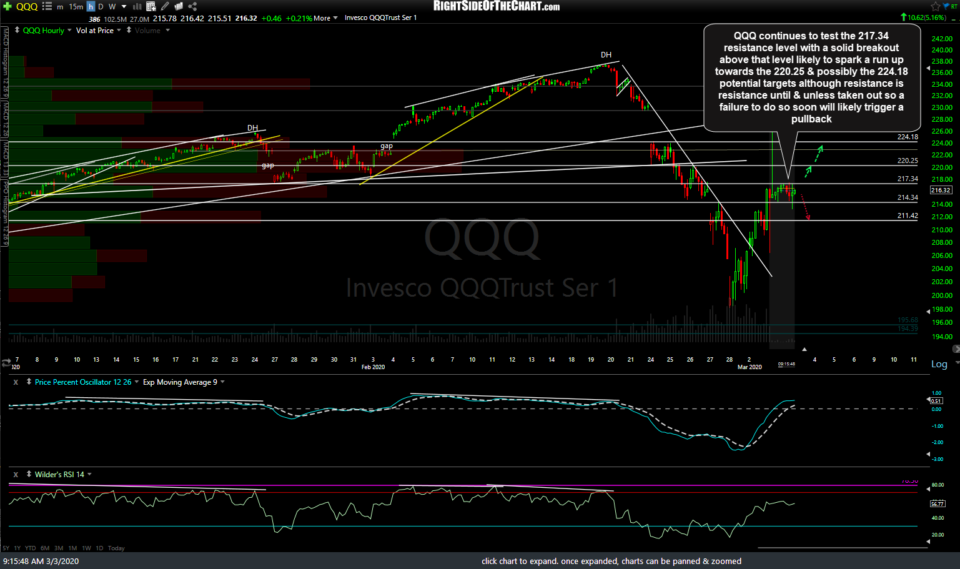Screen dimensions: 960x569
Task: Switch to the Daily 'D' timeframe
Action: [x=101, y=7]
